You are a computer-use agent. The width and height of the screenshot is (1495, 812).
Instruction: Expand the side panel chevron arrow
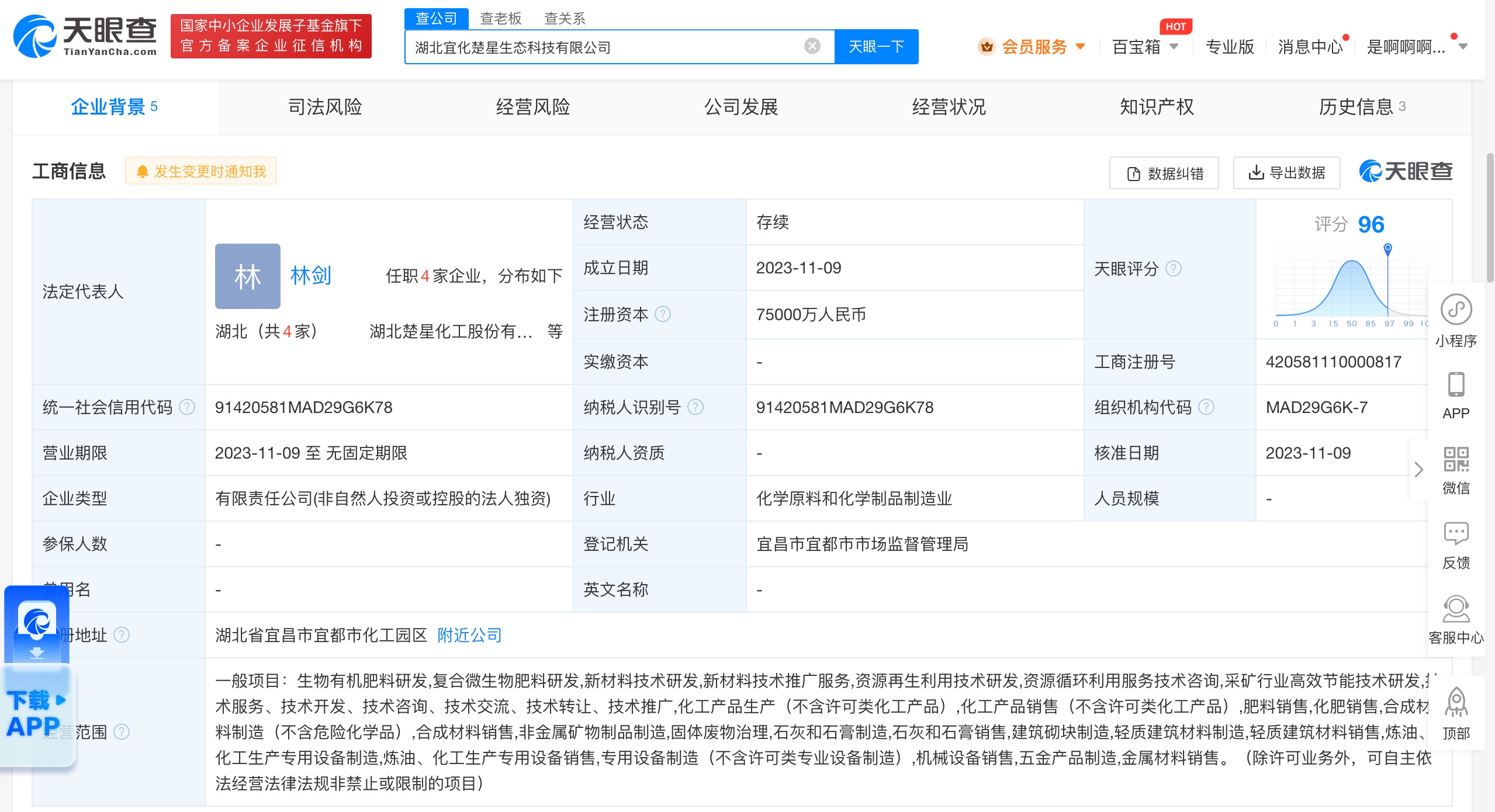point(1418,469)
